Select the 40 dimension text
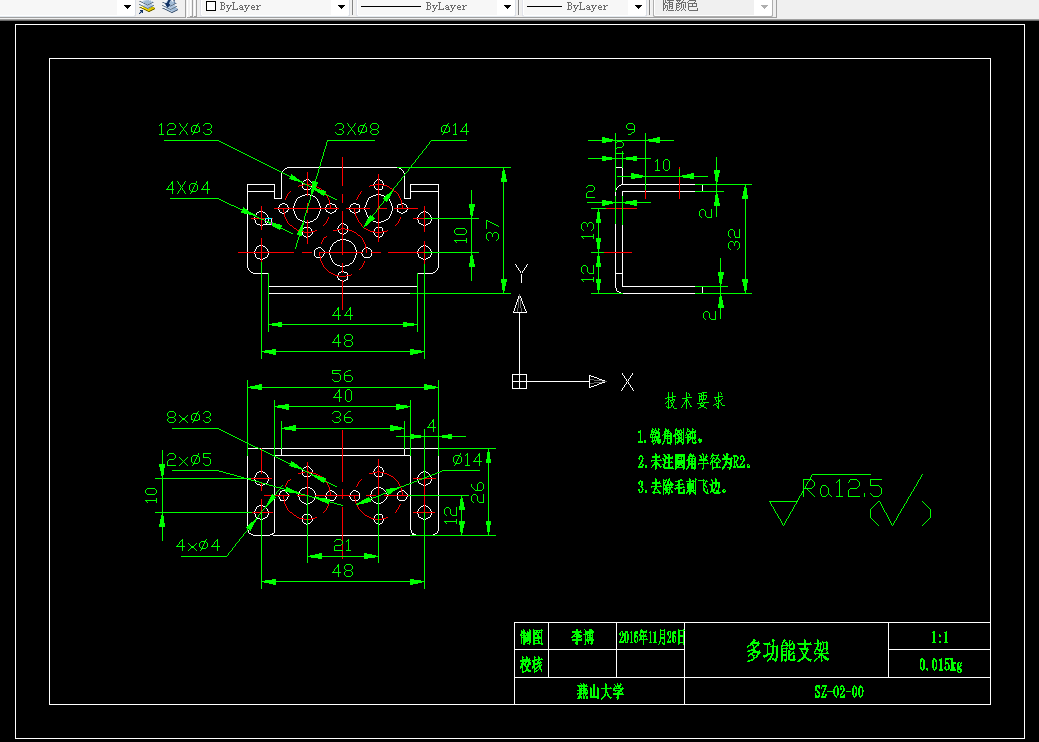The width and height of the screenshot is (1039, 742). (x=343, y=396)
